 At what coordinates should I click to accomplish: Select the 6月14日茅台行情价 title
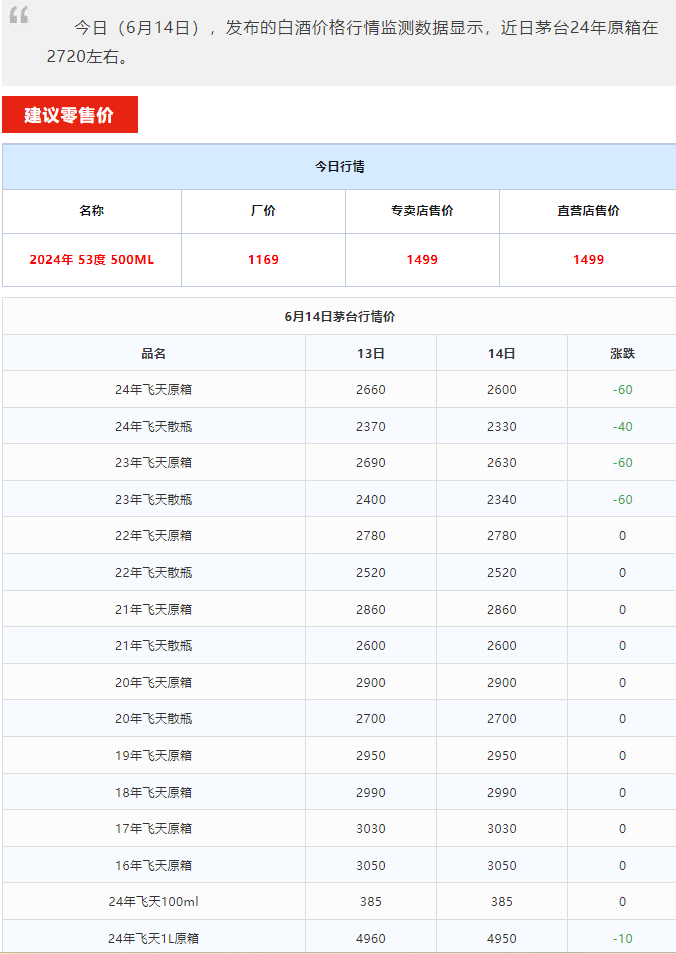click(340, 316)
